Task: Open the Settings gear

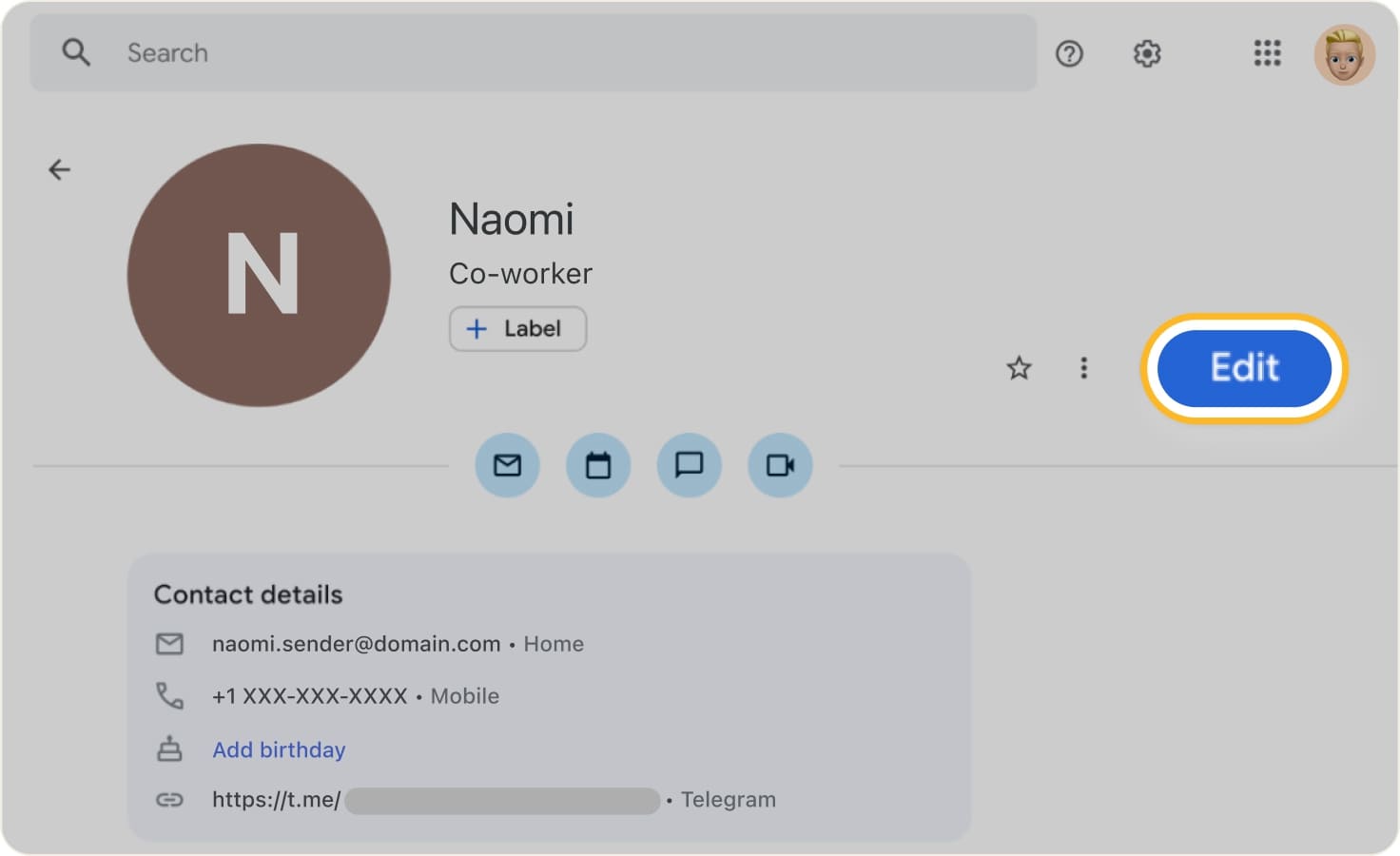Action: (1146, 54)
